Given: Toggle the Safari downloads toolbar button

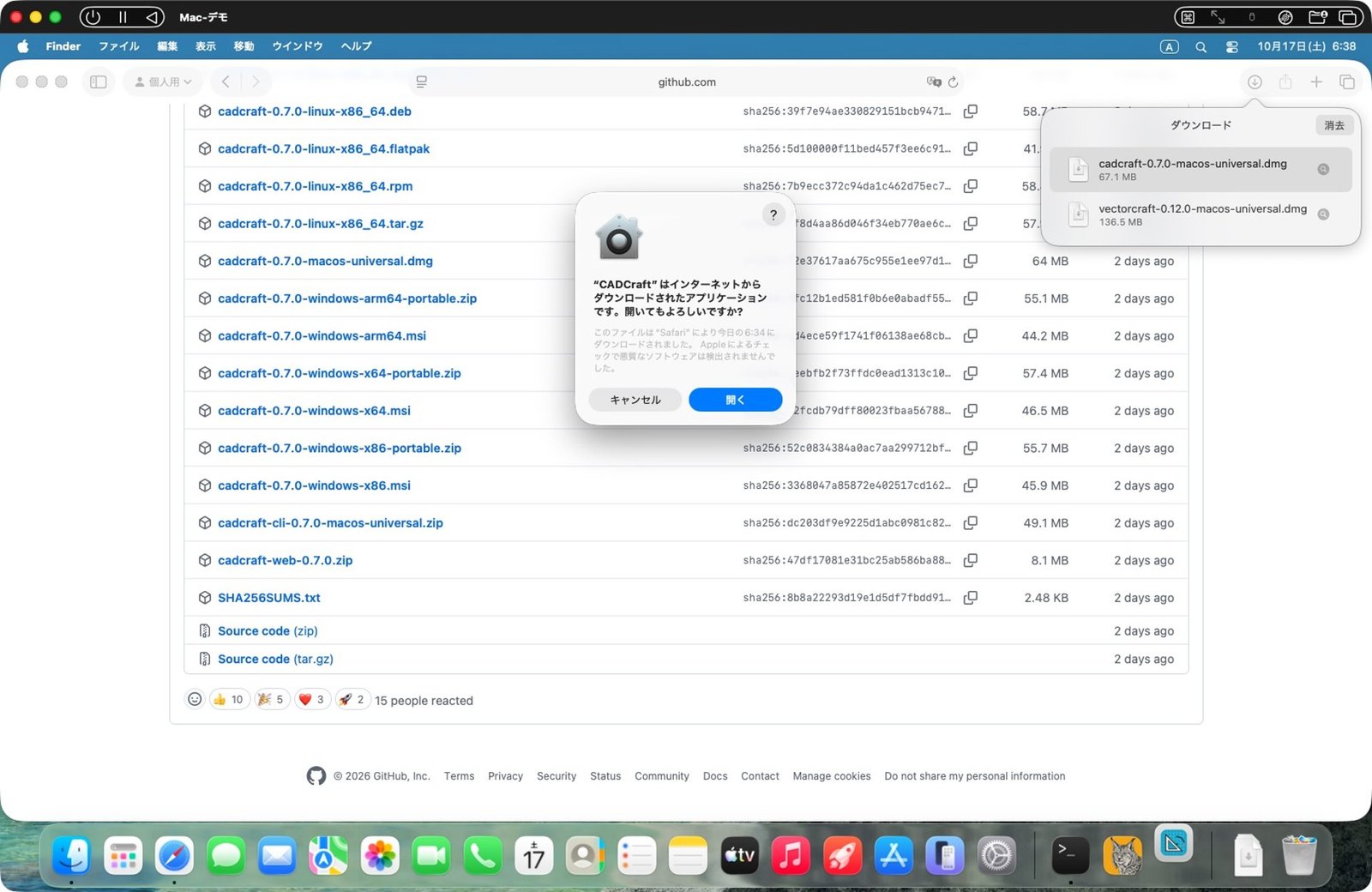Looking at the screenshot, I should (1255, 82).
